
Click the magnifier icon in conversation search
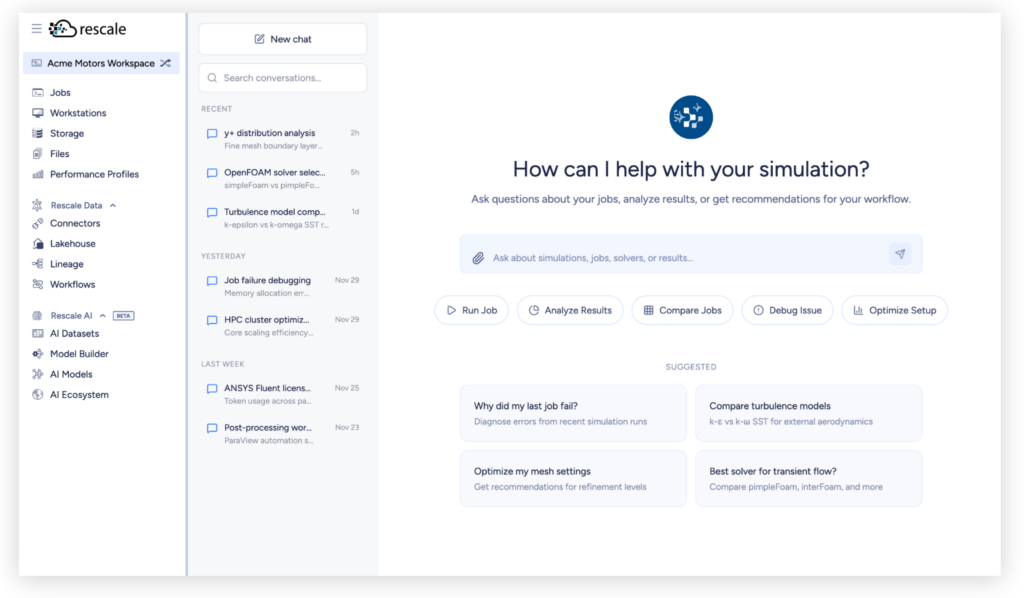[x=212, y=78]
